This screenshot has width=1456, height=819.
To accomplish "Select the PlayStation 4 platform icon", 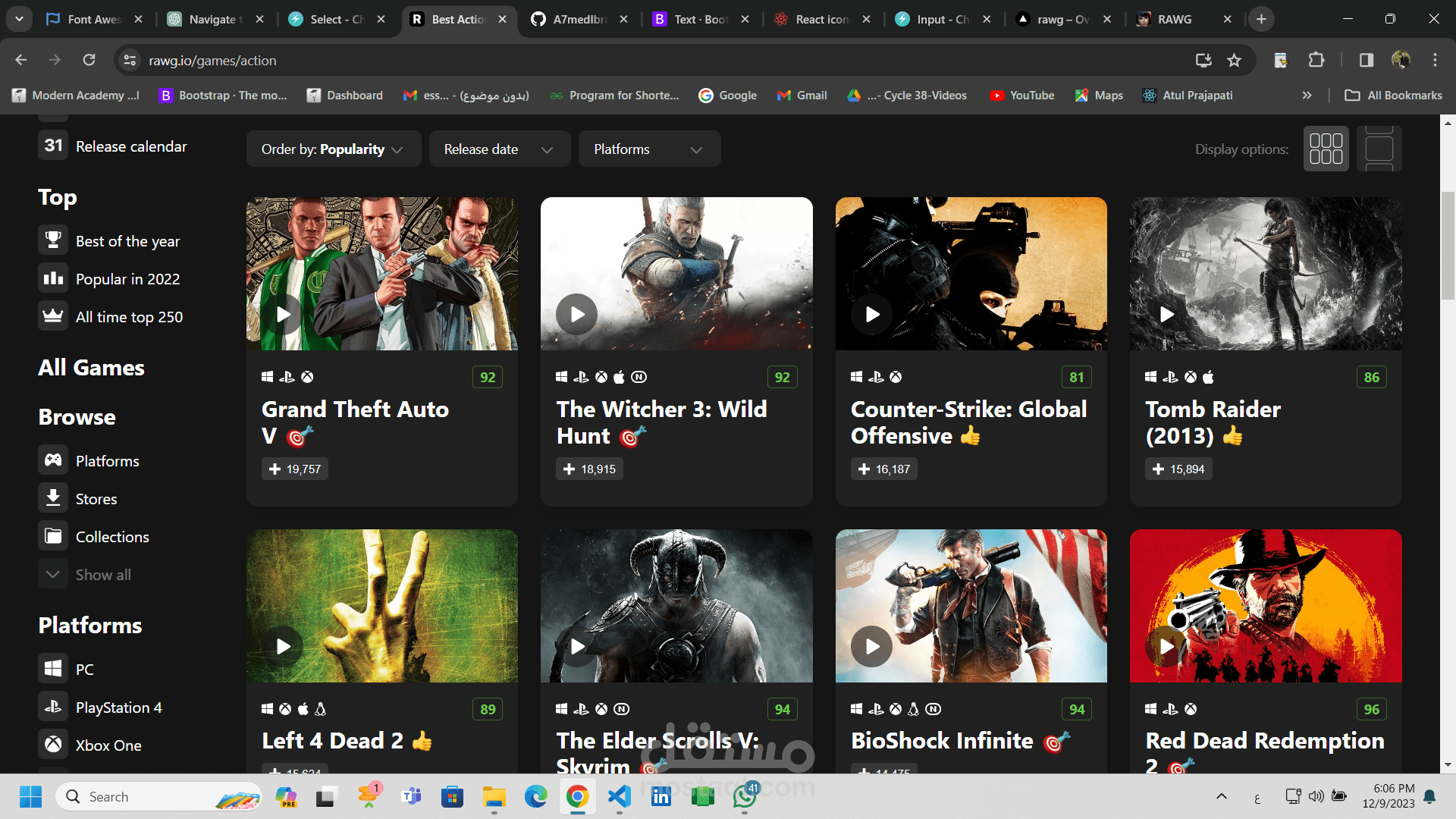I will pos(53,707).
